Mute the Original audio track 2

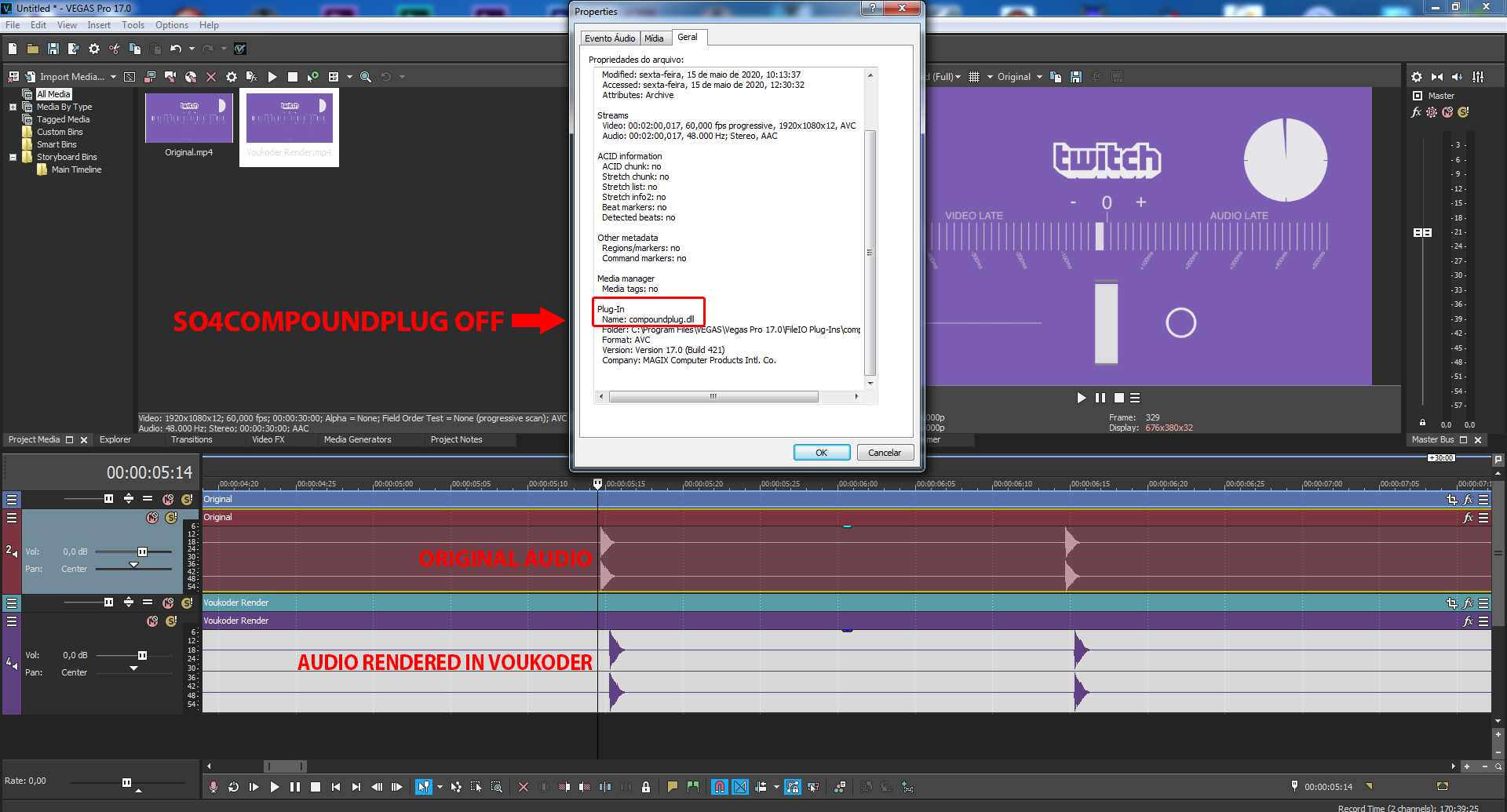click(152, 518)
